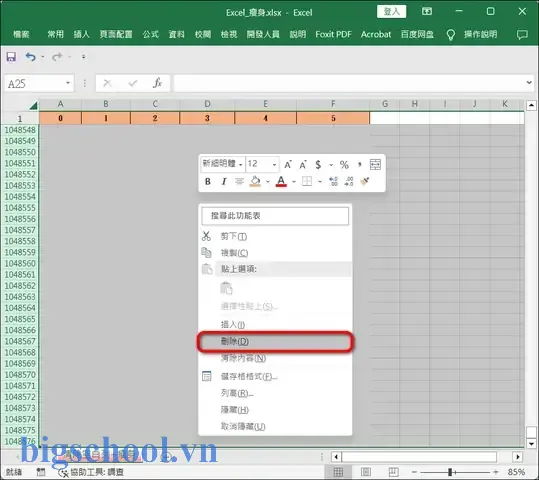Switch to the 插入 Insert tab
This screenshot has width=539, height=480.
coord(81,34)
